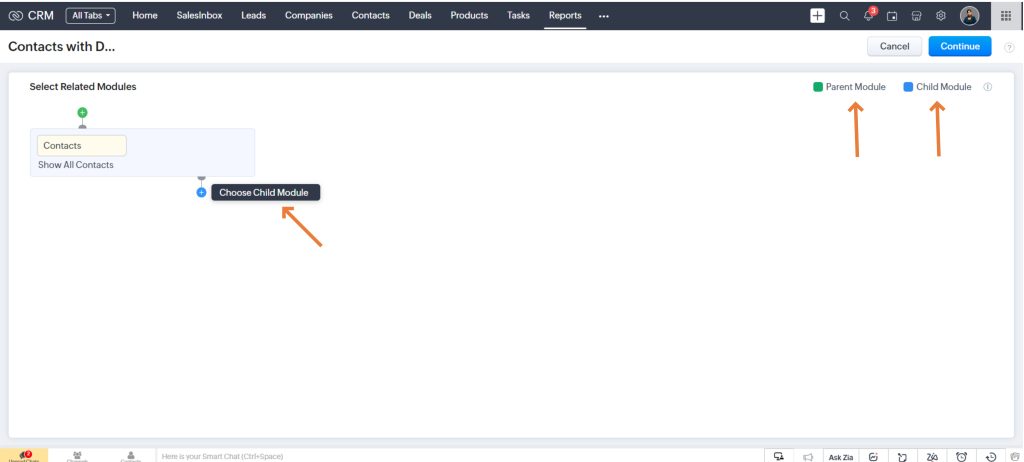
Task: Go to the Home tab
Action: pyautogui.click(x=145, y=16)
